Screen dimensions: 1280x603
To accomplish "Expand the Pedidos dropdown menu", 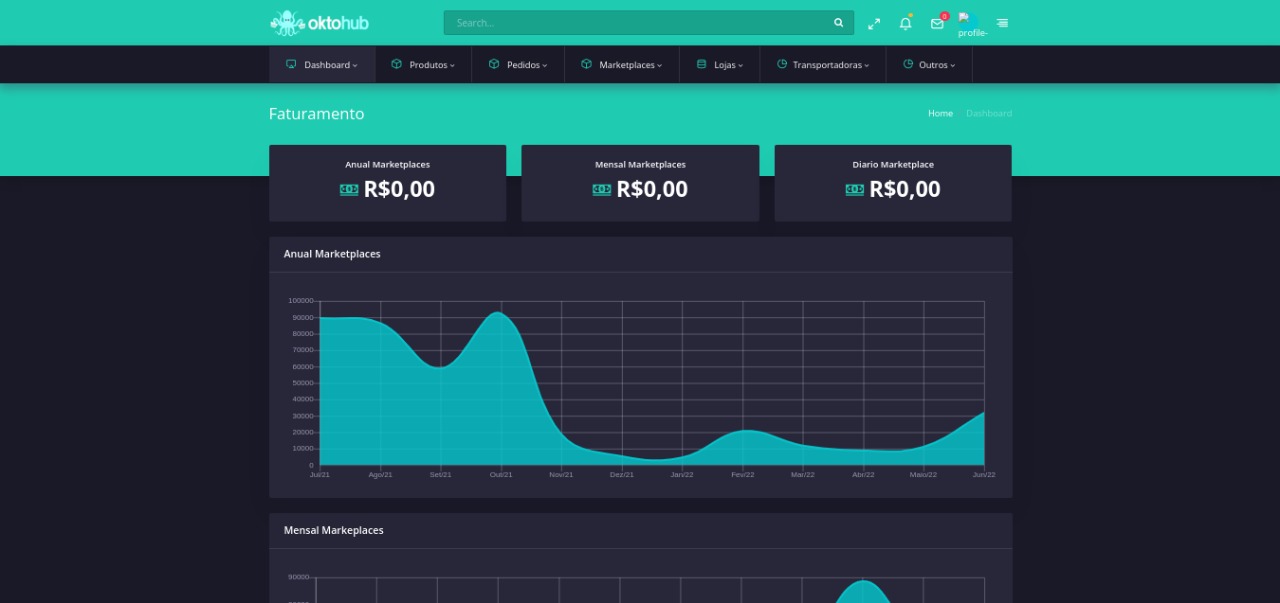I will [x=518, y=65].
